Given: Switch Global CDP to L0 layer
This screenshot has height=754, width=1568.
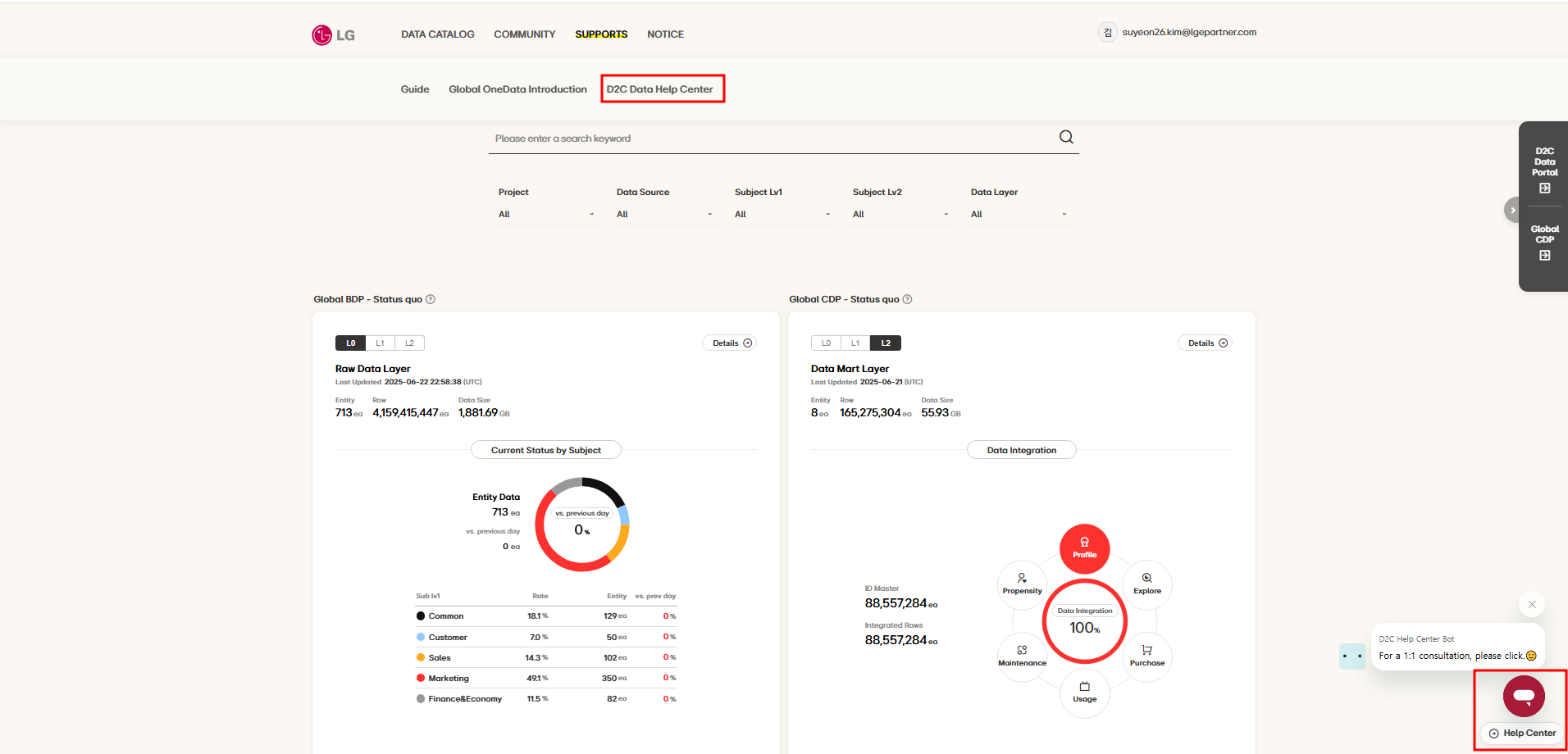Looking at the screenshot, I should tap(826, 343).
